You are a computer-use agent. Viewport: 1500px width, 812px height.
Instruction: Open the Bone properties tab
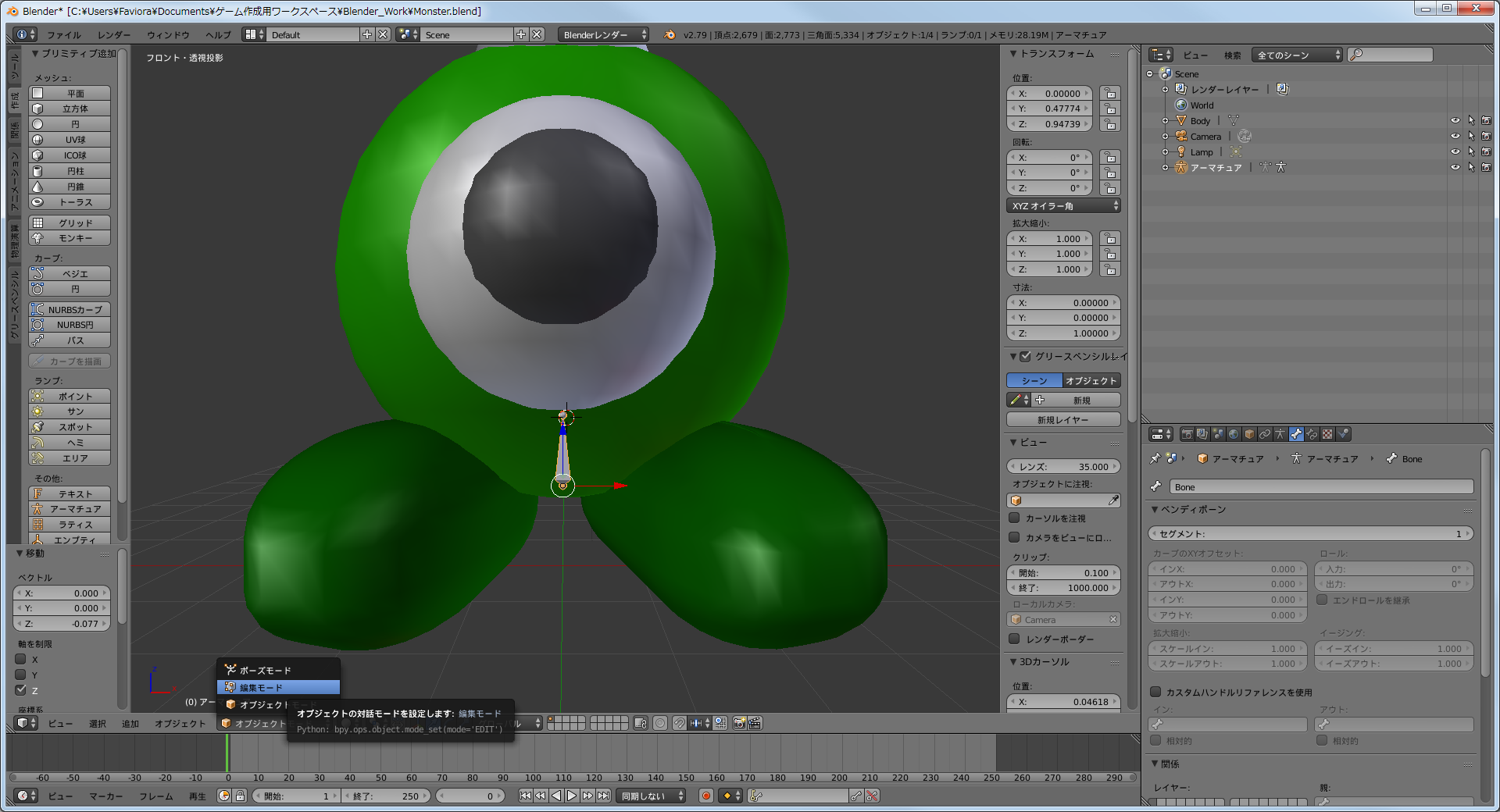click(x=1296, y=434)
